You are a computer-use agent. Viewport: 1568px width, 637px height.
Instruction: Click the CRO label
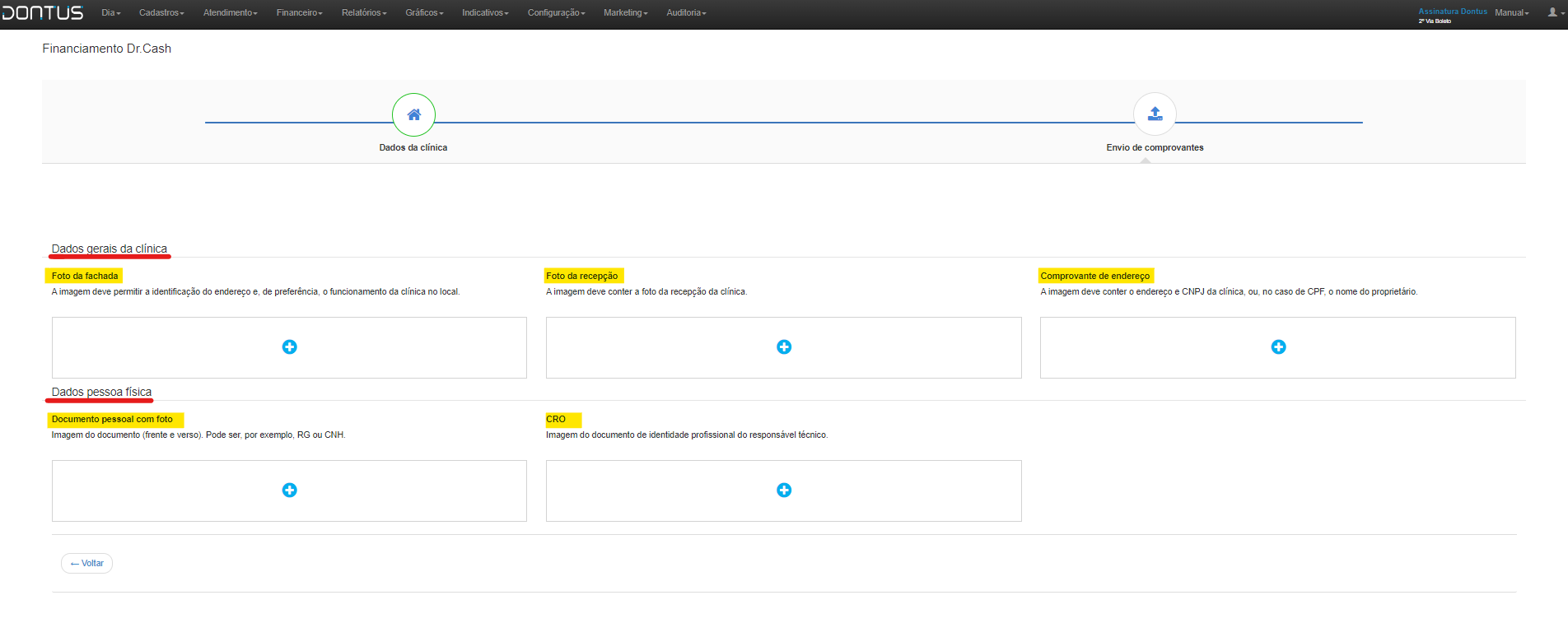tap(556, 419)
